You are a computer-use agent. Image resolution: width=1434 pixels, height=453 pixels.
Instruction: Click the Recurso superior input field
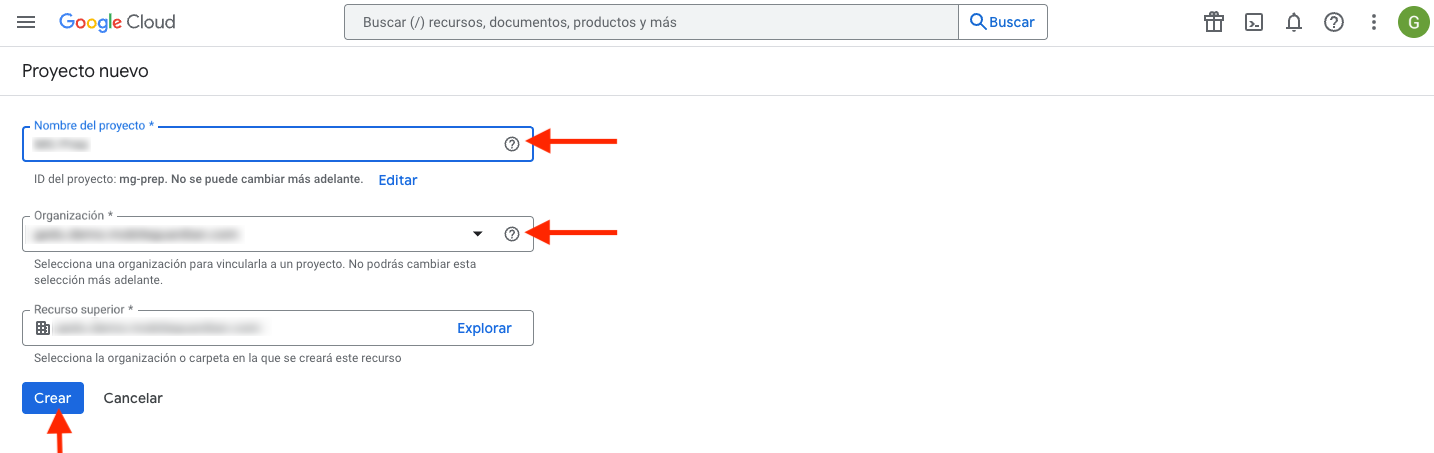(x=240, y=328)
